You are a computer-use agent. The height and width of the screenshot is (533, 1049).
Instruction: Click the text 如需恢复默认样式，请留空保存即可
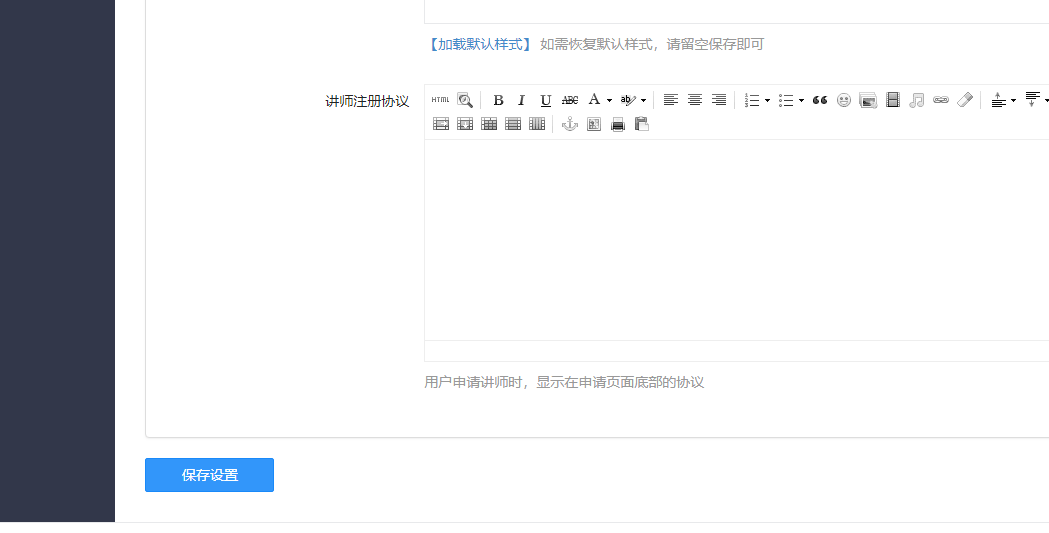pos(652,44)
